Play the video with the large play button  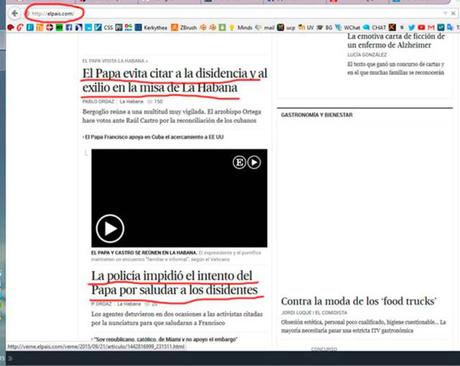click(110, 229)
